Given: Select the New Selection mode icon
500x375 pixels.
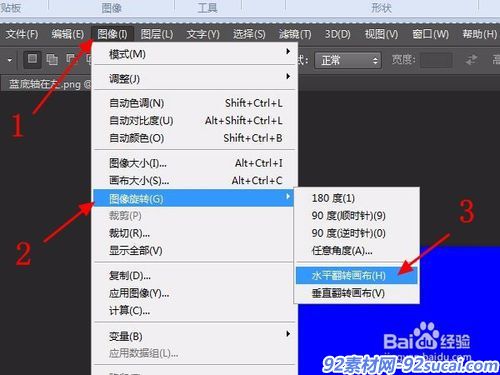Looking at the screenshot, I should [x=32, y=59].
